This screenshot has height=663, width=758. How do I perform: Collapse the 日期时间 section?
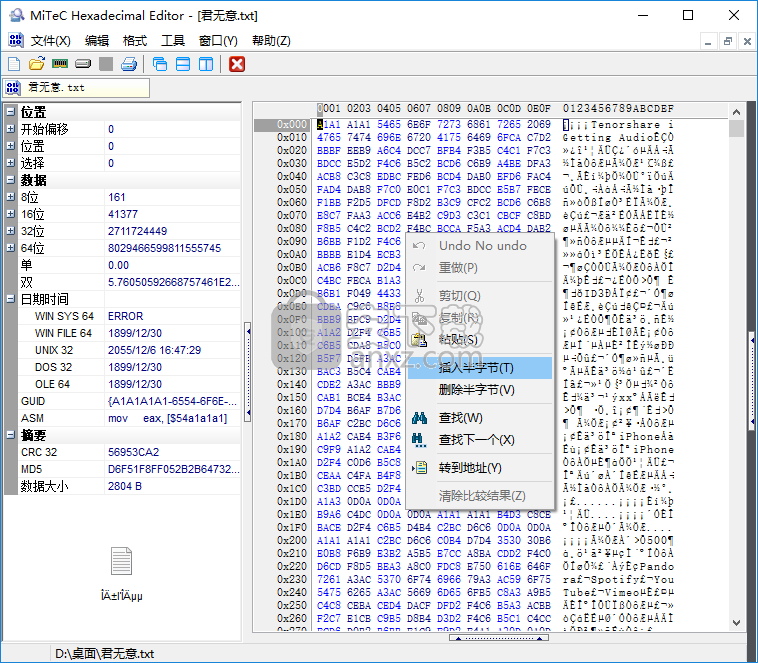pyautogui.click(x=11, y=299)
